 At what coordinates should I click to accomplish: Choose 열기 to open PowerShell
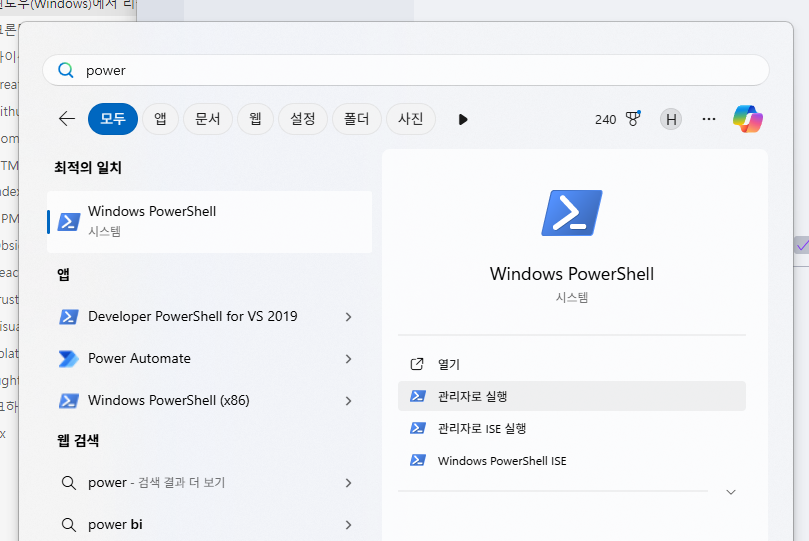572,364
